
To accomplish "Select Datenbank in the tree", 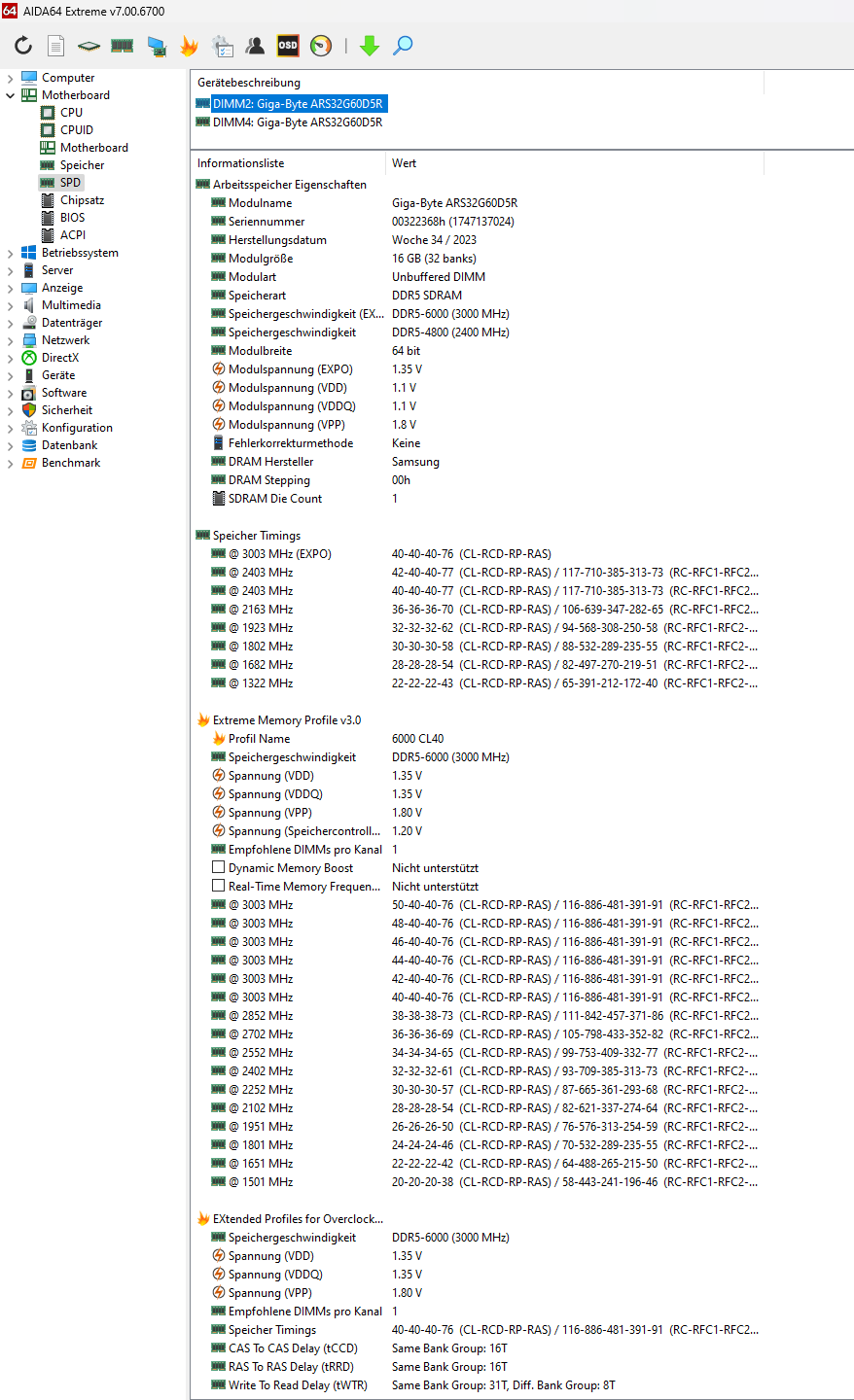I will 69,445.
